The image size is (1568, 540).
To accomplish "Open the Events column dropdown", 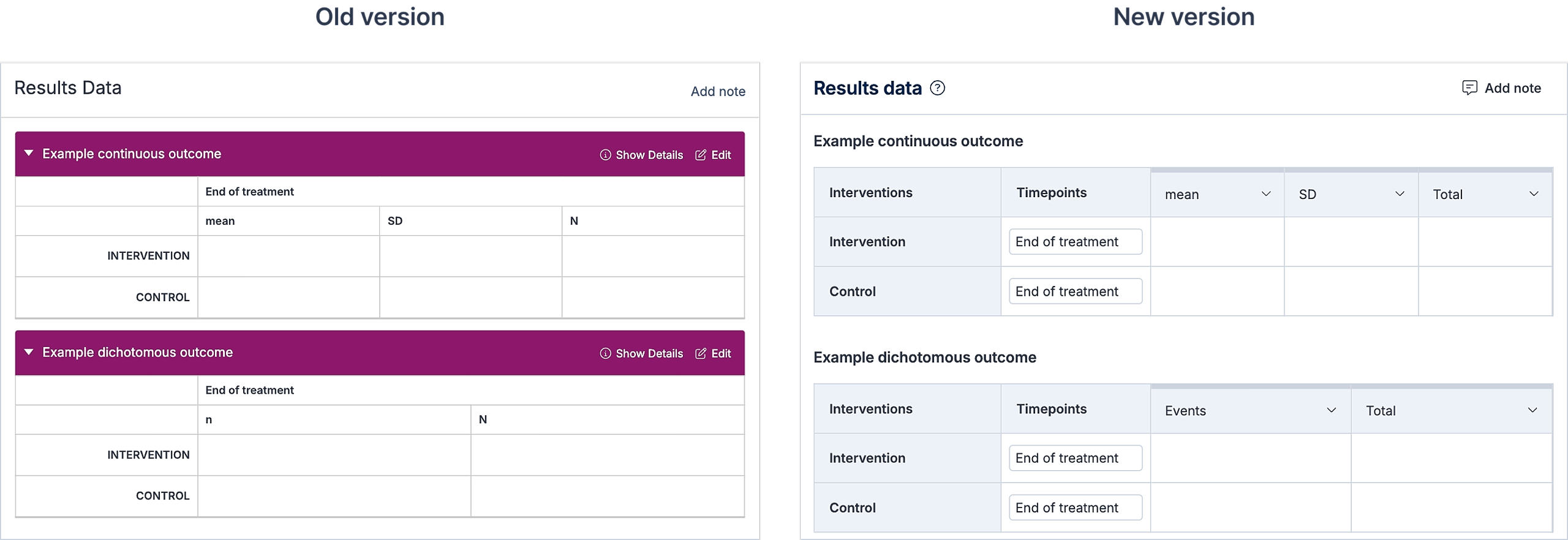I will tap(1331, 410).
